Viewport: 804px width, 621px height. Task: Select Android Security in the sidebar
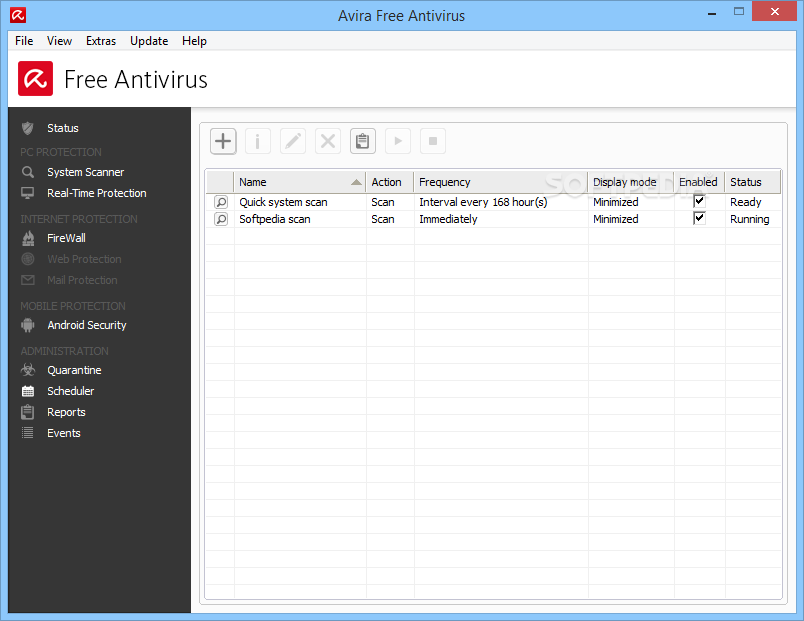coord(87,325)
